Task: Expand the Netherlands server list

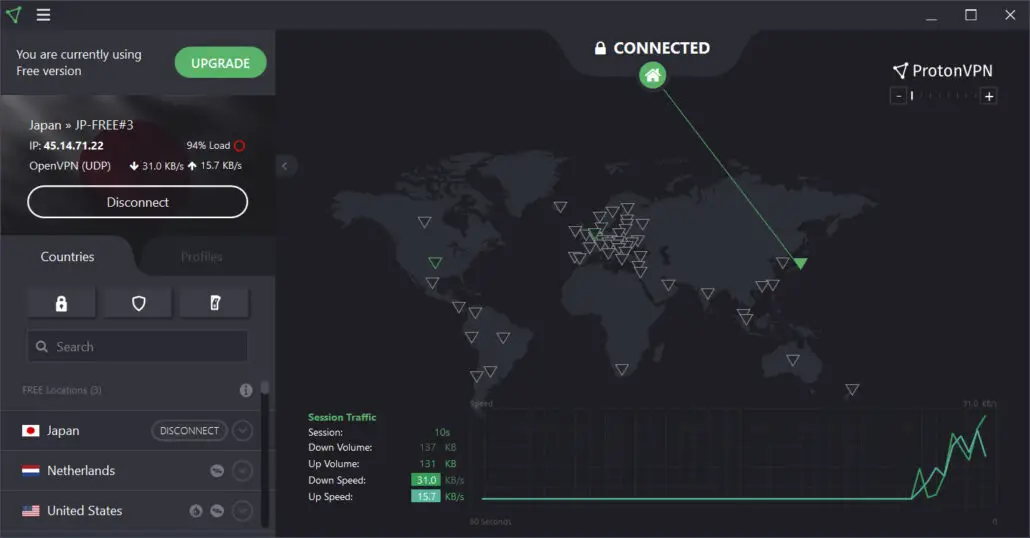Action: (x=242, y=470)
